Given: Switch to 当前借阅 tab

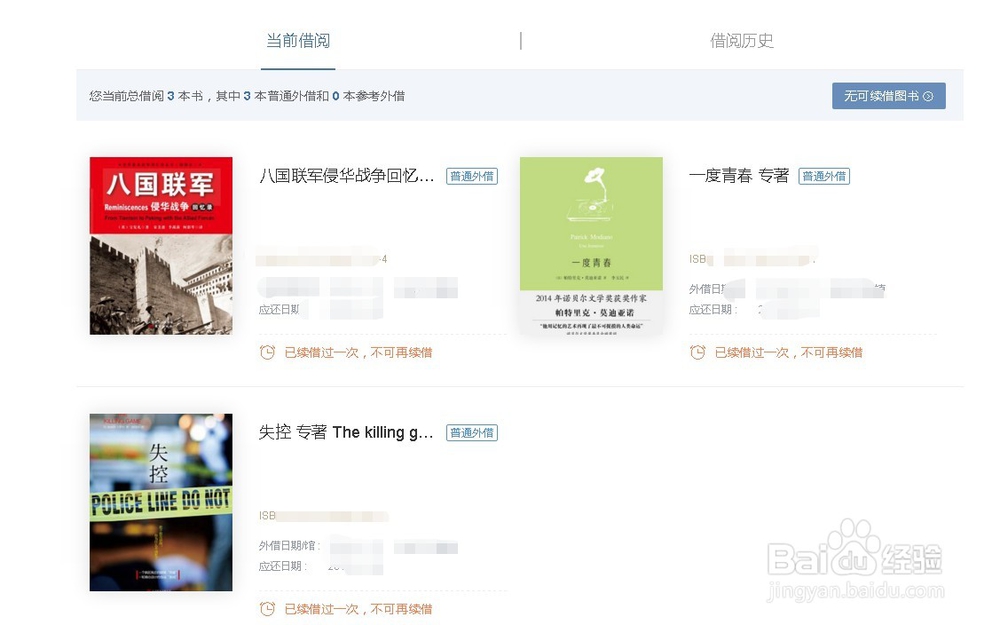Looking at the screenshot, I should [298, 41].
